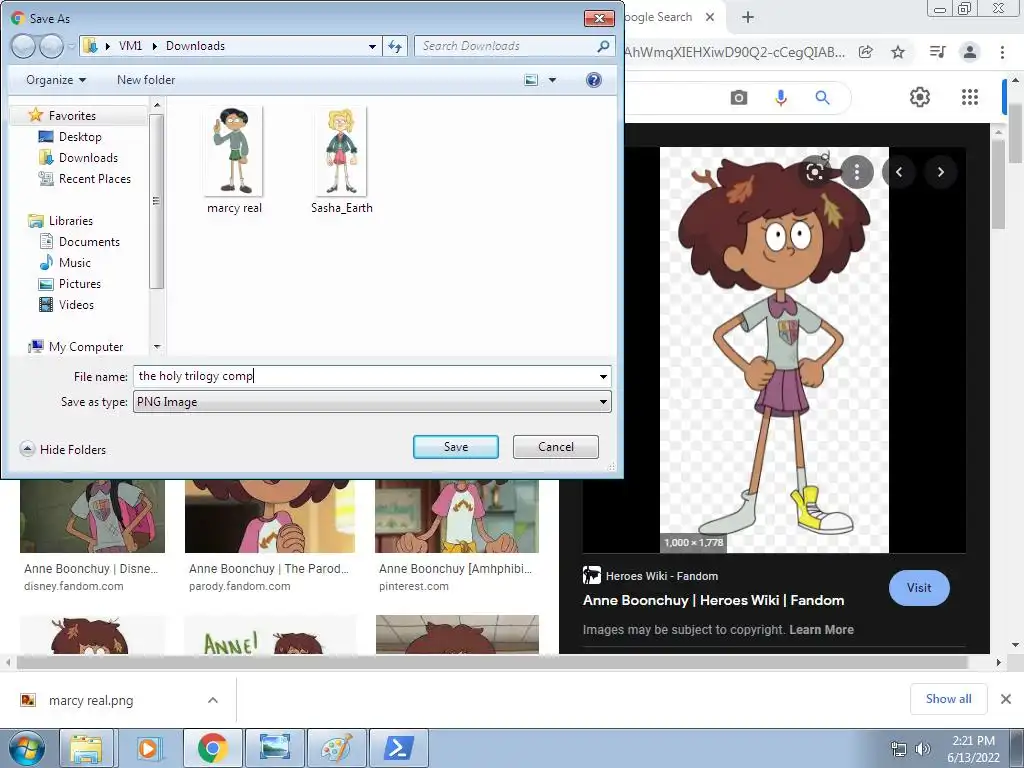Go forward with dialog Forward arrow
The image size is (1024, 768).
pos(51,46)
